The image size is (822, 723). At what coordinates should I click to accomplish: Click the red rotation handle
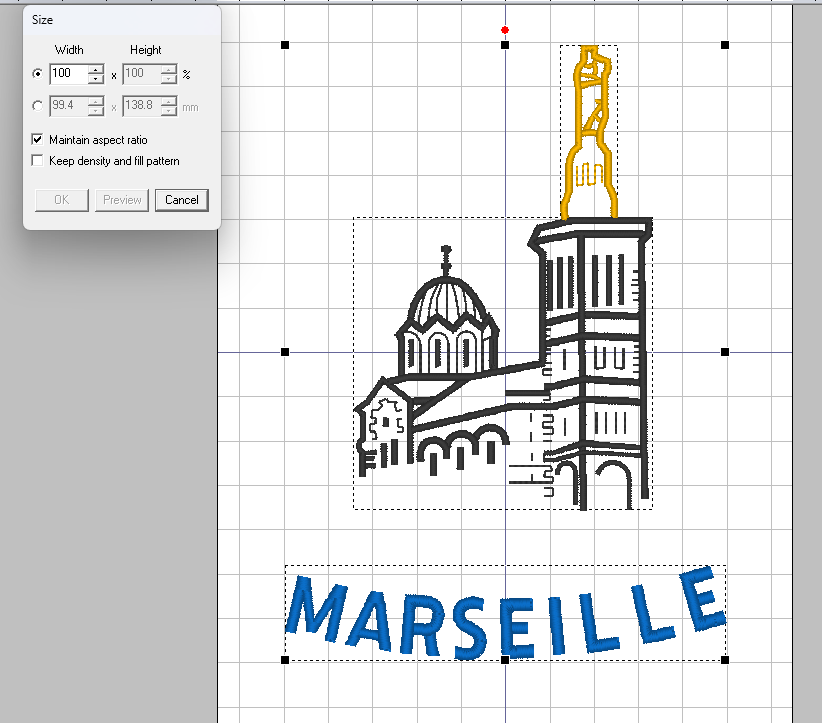pyautogui.click(x=505, y=30)
